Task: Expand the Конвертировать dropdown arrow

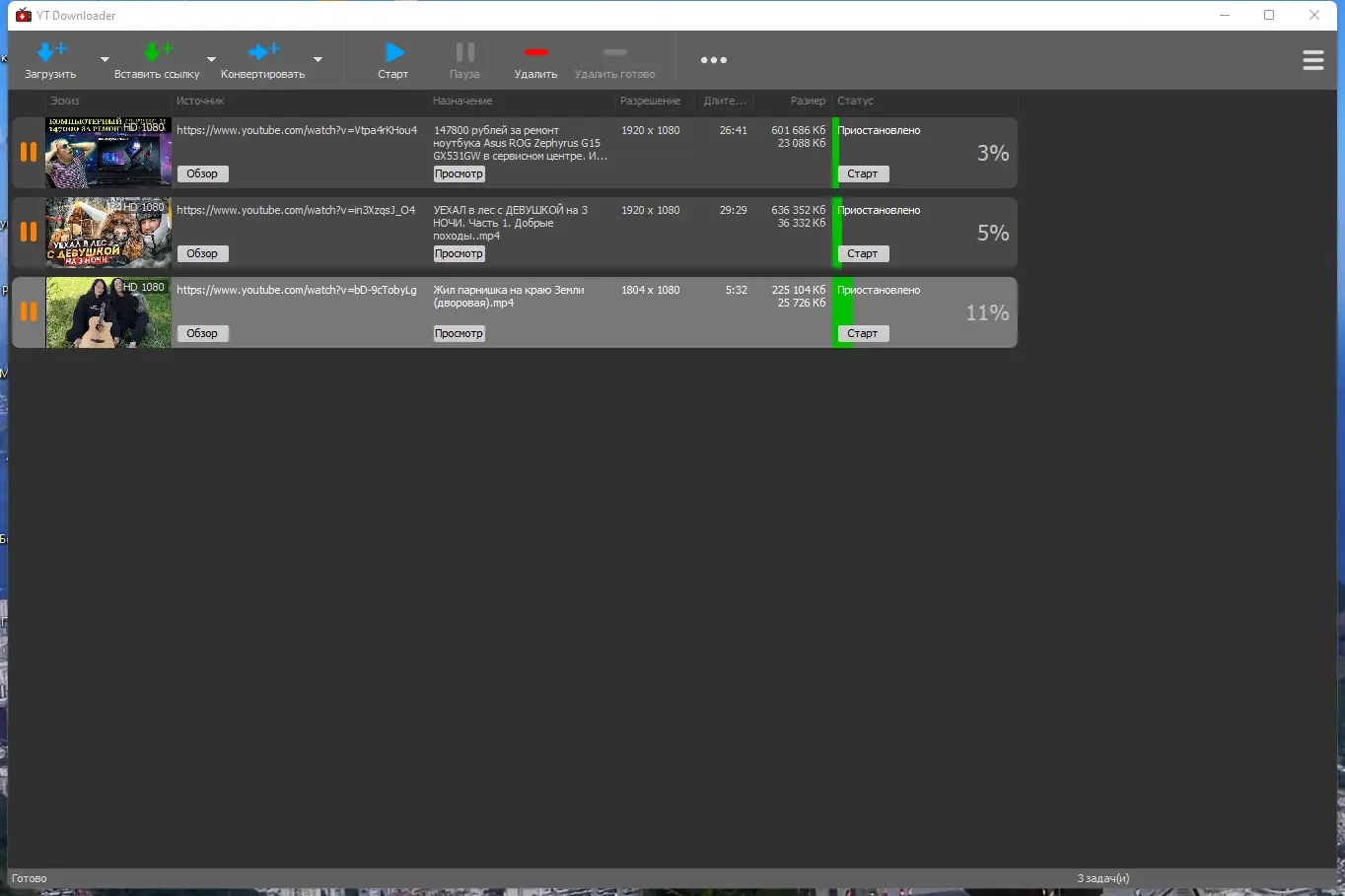Action: click(318, 60)
